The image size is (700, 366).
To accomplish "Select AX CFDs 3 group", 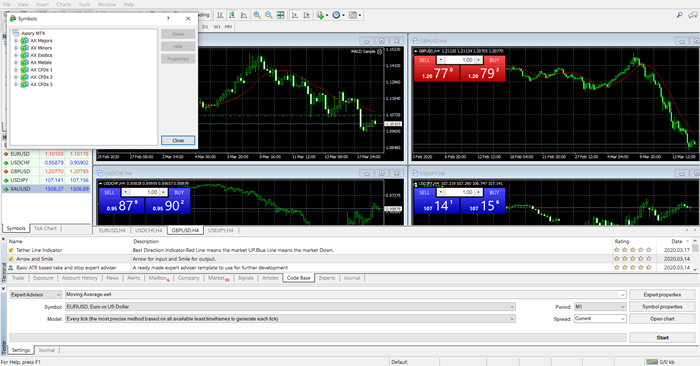I will (x=41, y=84).
